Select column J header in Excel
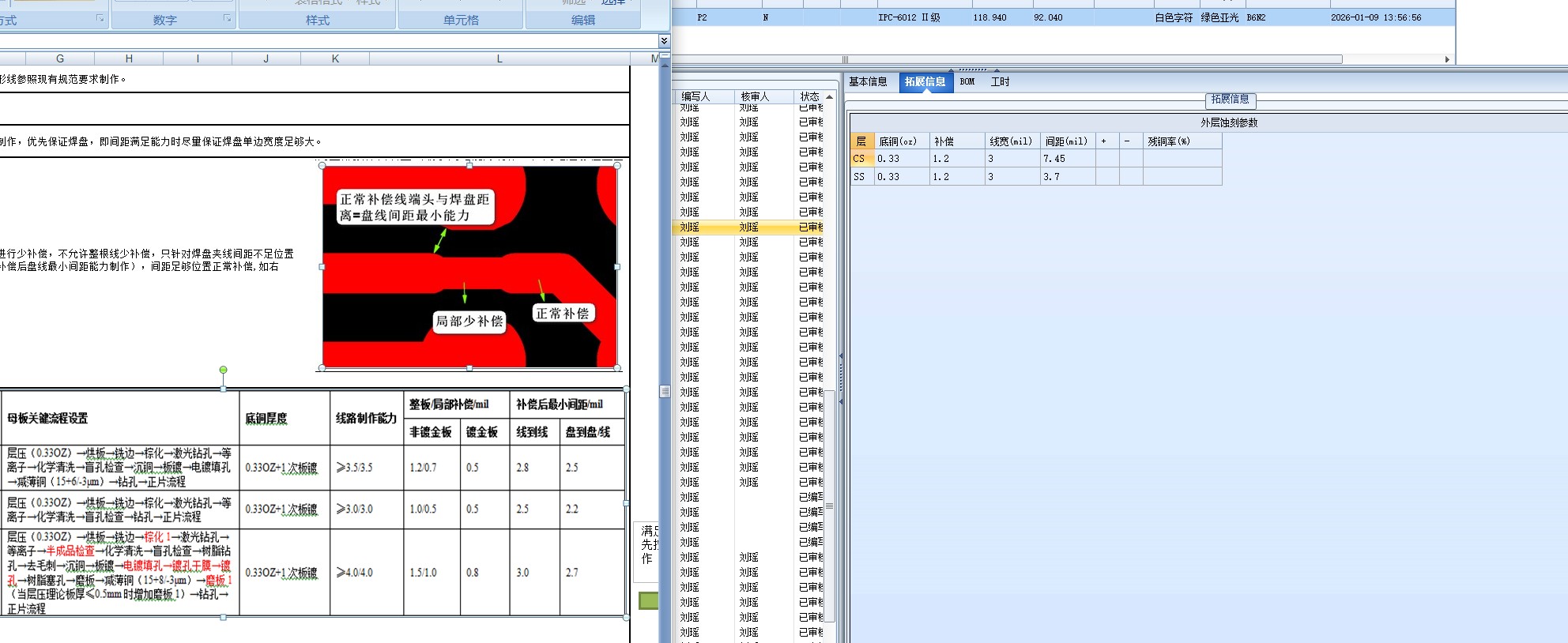1568x643 pixels. pos(266,58)
